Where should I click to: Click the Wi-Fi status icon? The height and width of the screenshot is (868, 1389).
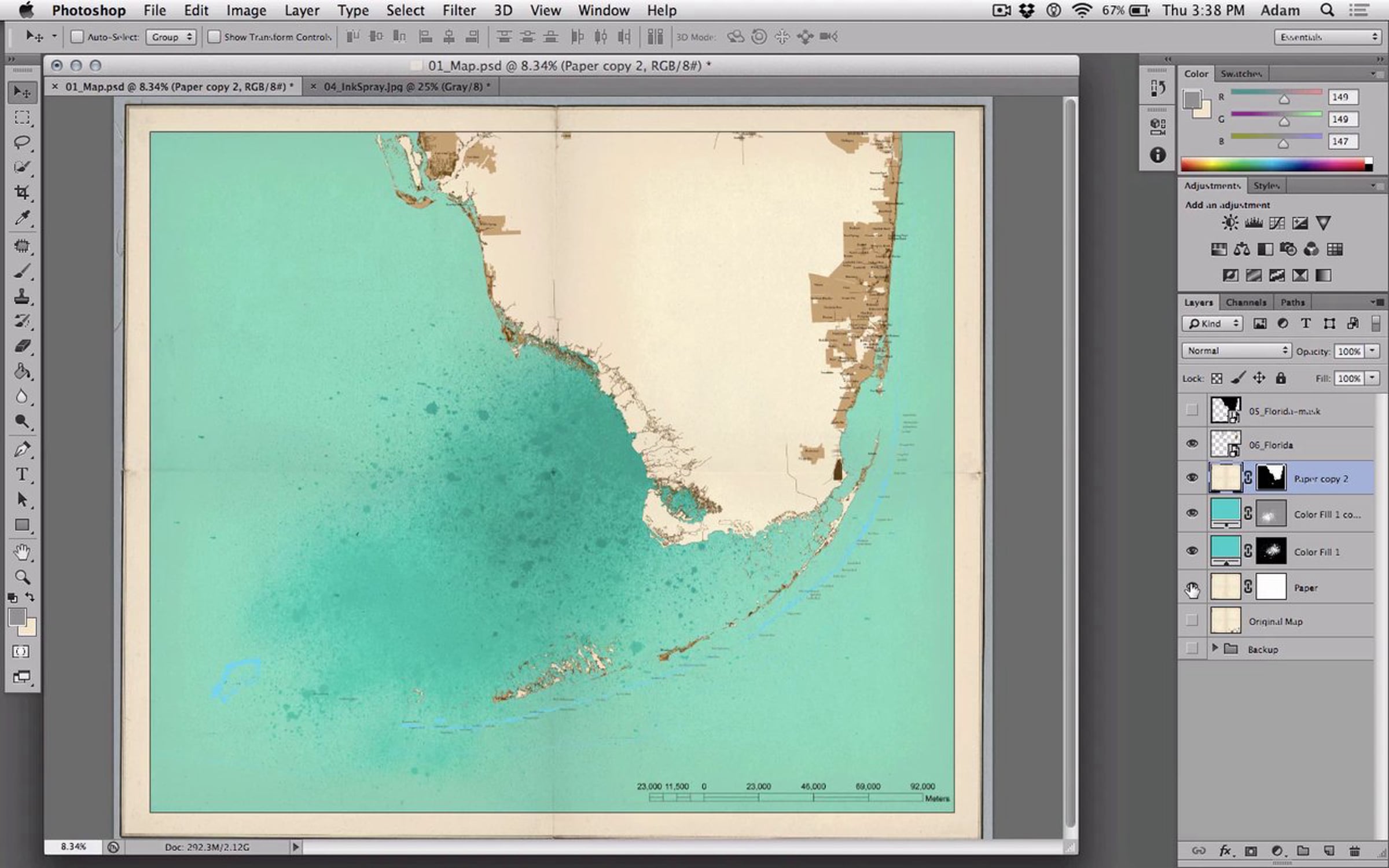pyautogui.click(x=1082, y=10)
